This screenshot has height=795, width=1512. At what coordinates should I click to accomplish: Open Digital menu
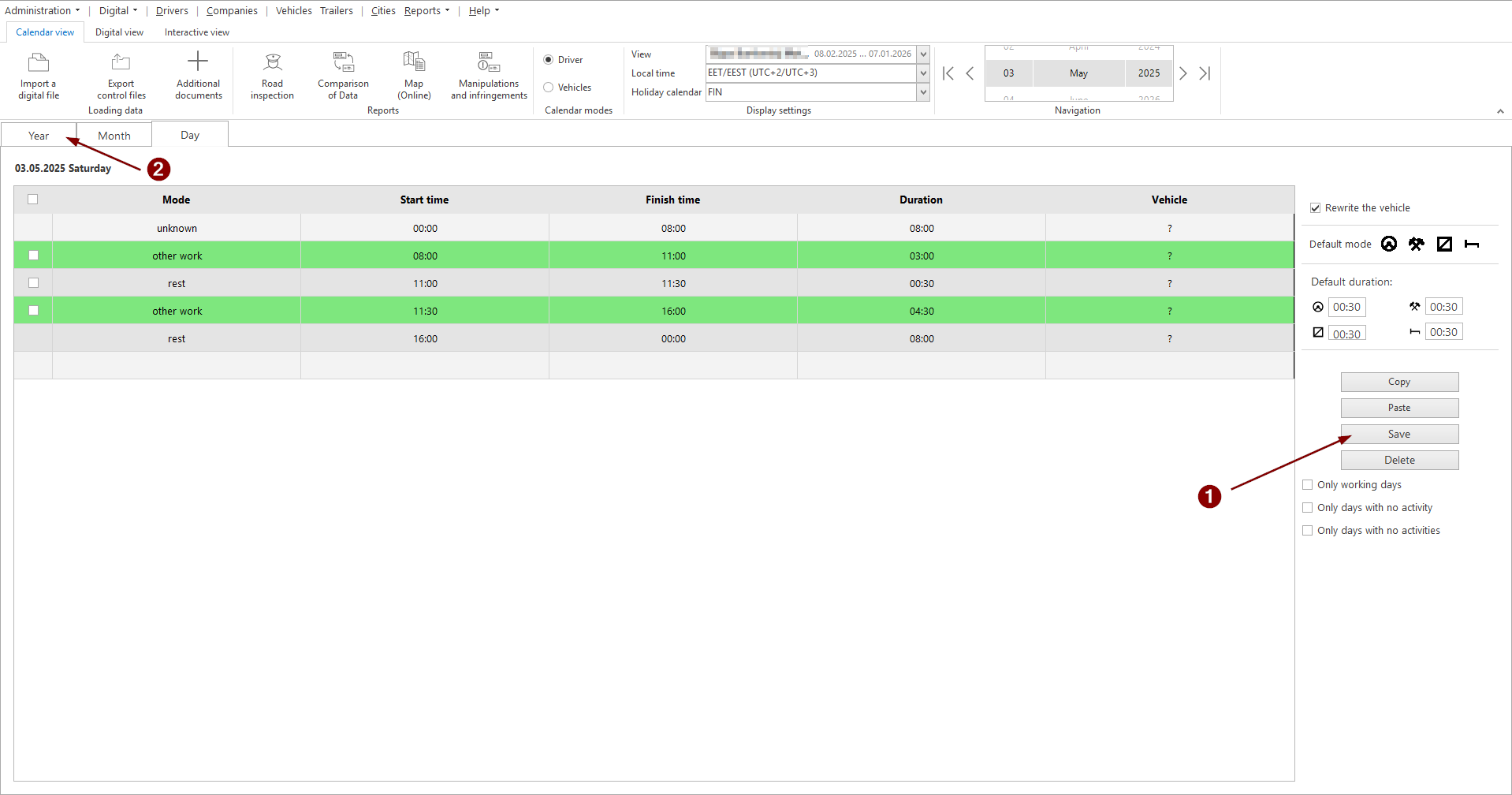(x=117, y=10)
